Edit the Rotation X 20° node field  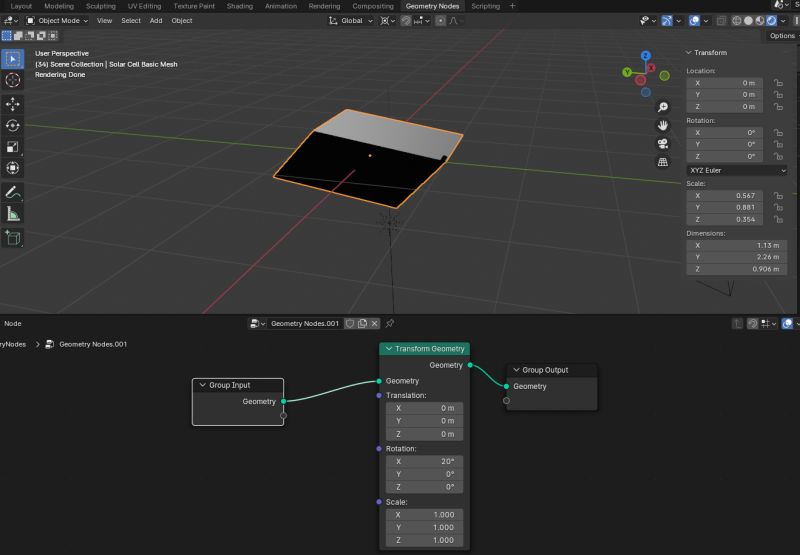point(424,461)
